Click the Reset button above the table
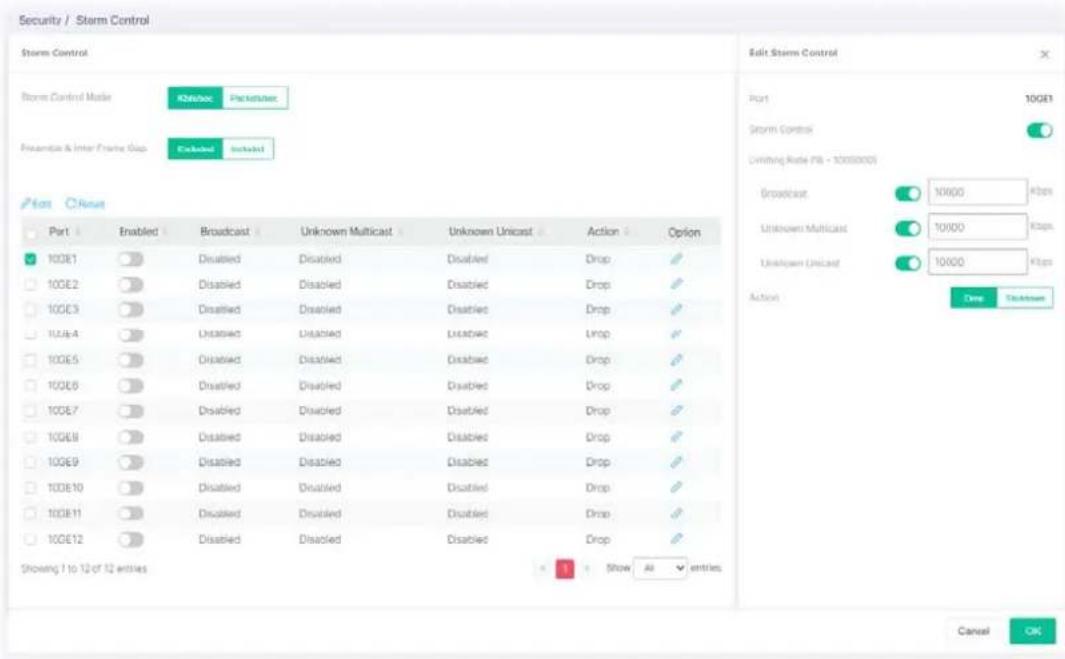This screenshot has width=1065, height=659. (x=85, y=204)
